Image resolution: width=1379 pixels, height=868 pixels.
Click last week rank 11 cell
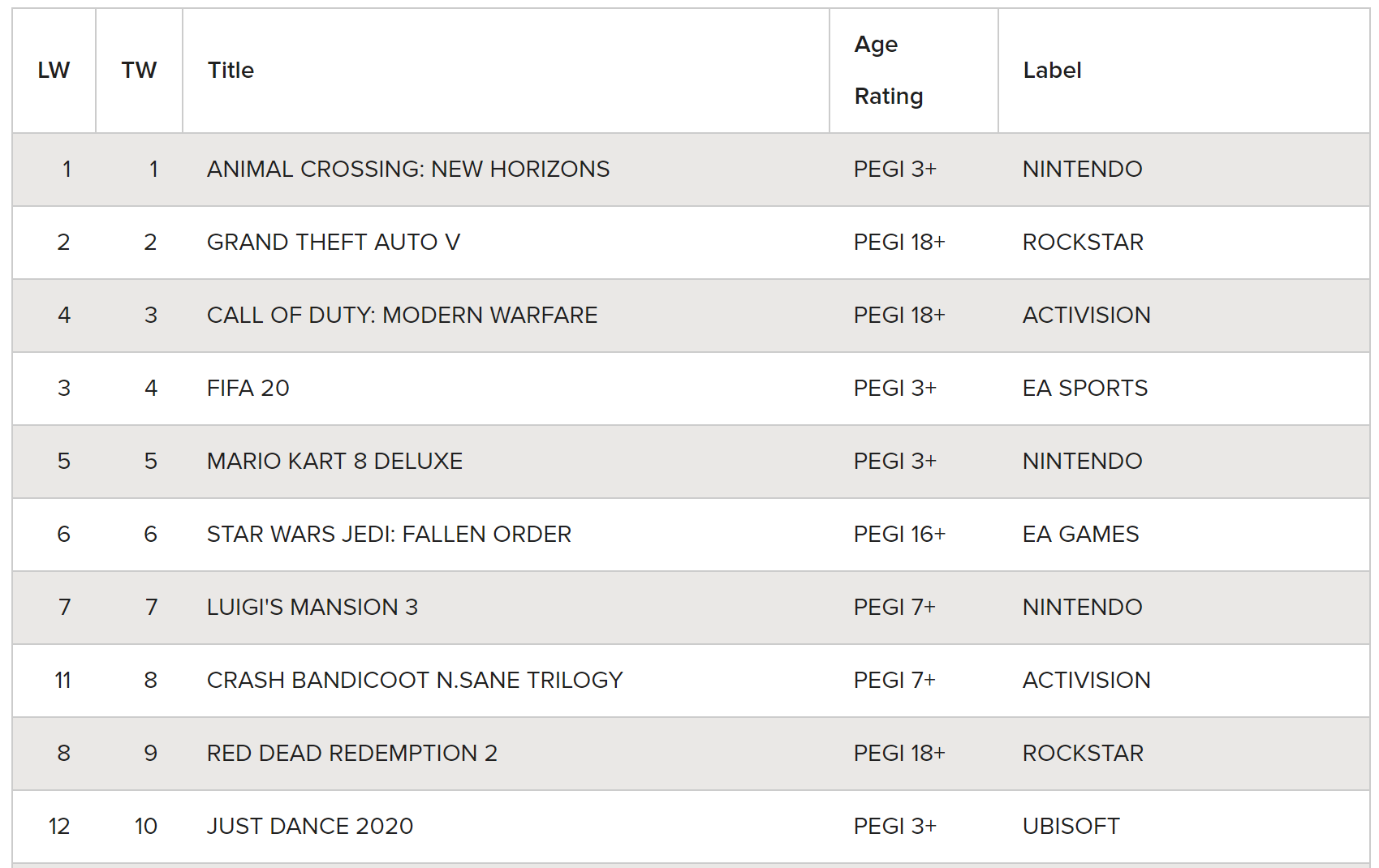[62, 681]
